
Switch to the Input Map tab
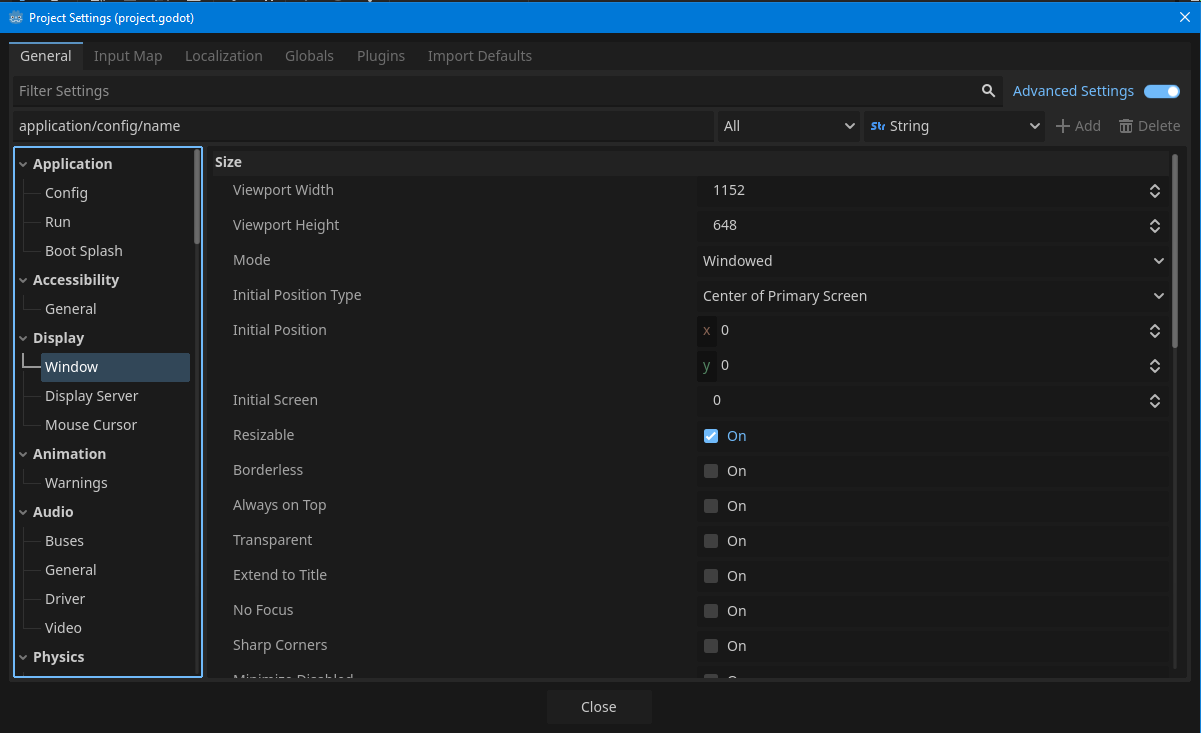(x=128, y=56)
